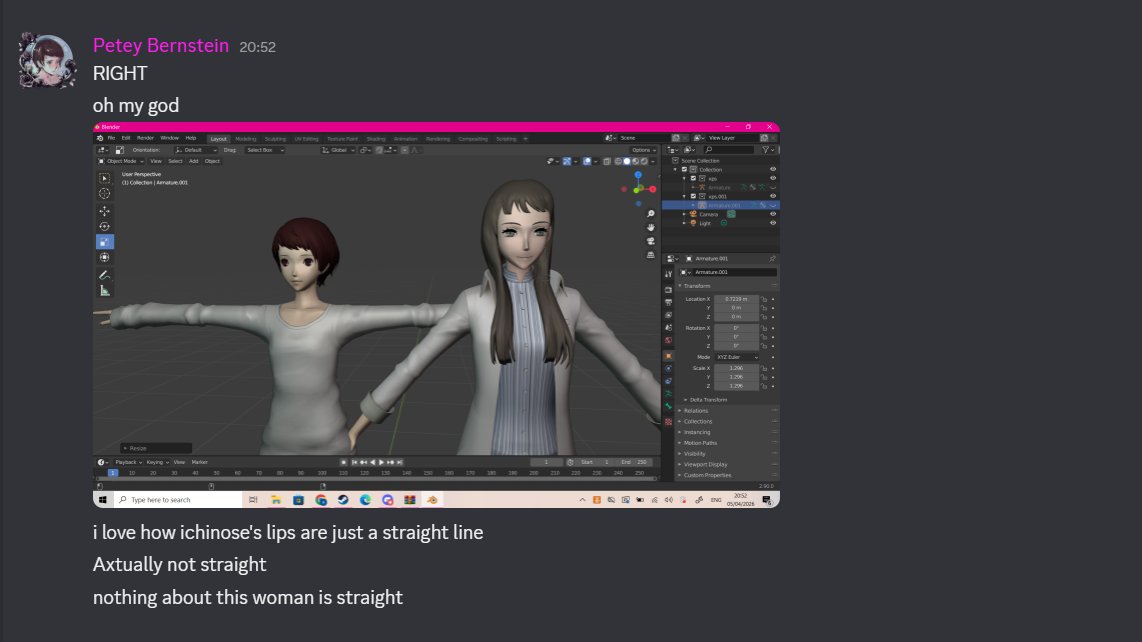
Task: Uncheck the Collection checkbox in outliner
Action: [x=685, y=169]
